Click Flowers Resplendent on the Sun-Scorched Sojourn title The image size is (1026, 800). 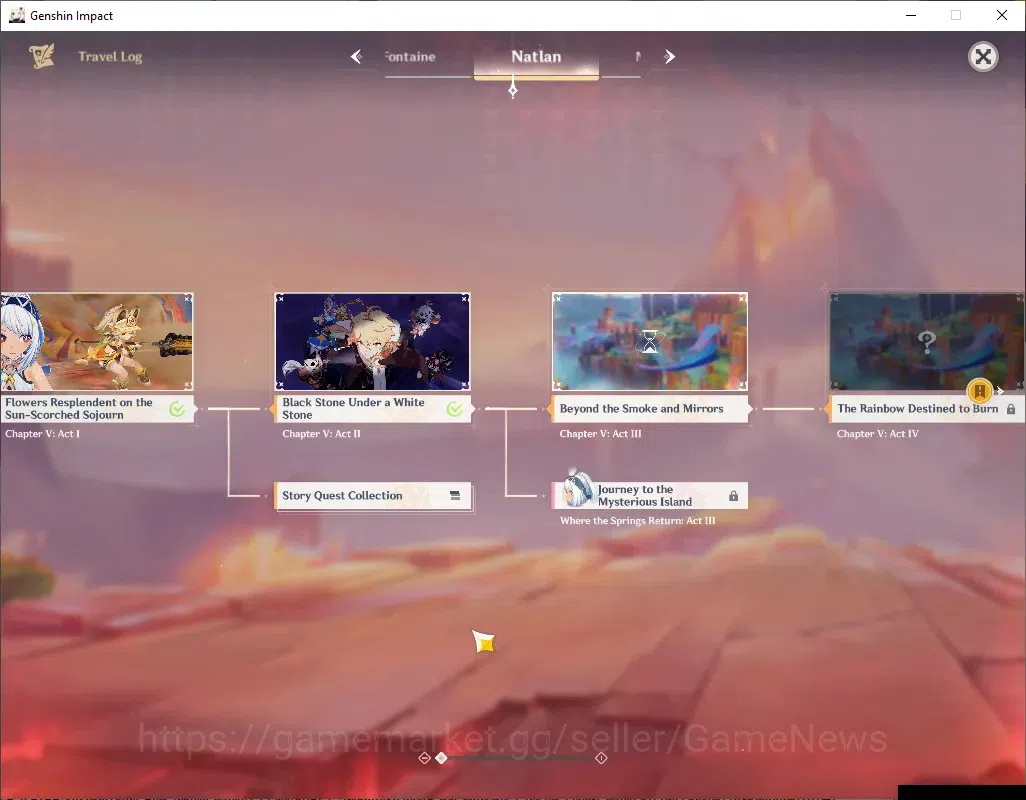[x=79, y=409]
